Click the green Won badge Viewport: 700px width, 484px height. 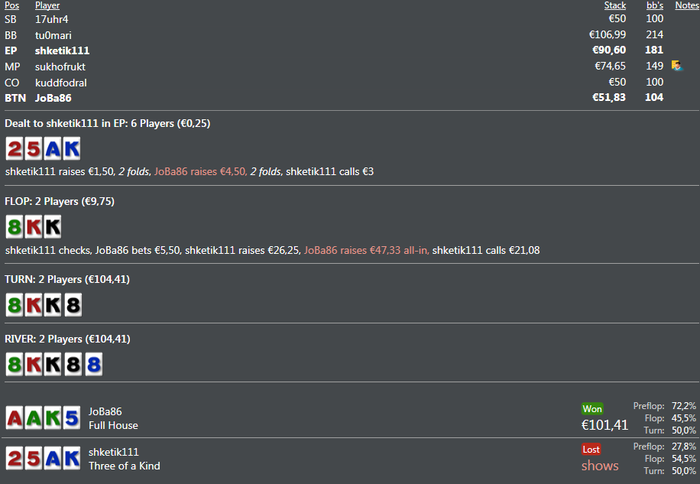point(593,409)
